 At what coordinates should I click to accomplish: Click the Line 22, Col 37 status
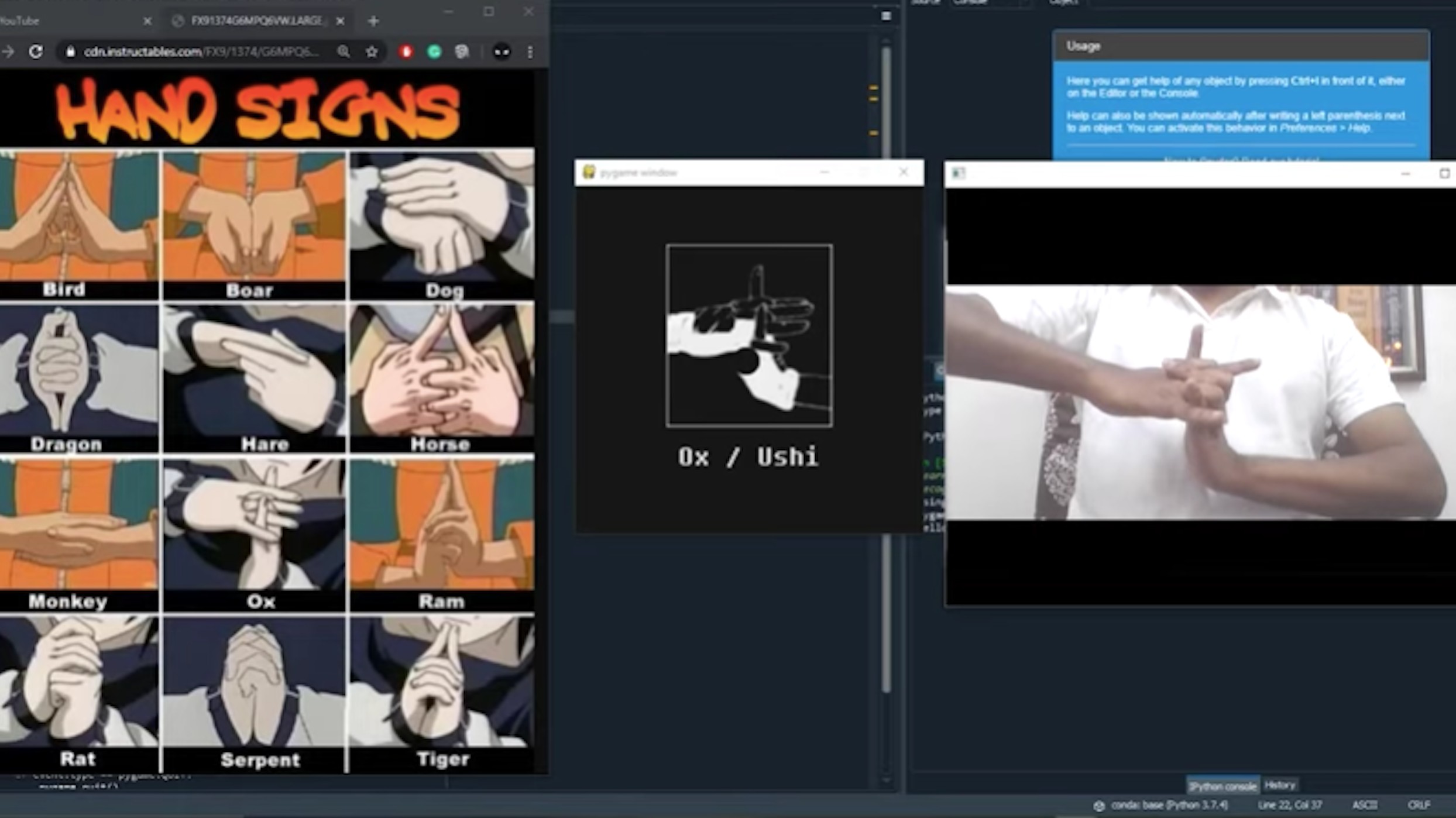tap(1290, 805)
